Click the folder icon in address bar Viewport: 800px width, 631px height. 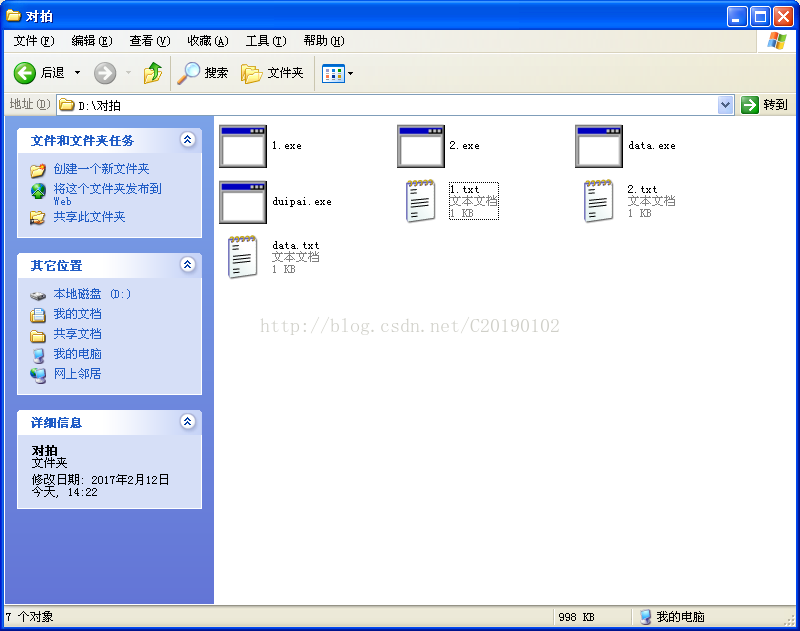click(x=67, y=105)
